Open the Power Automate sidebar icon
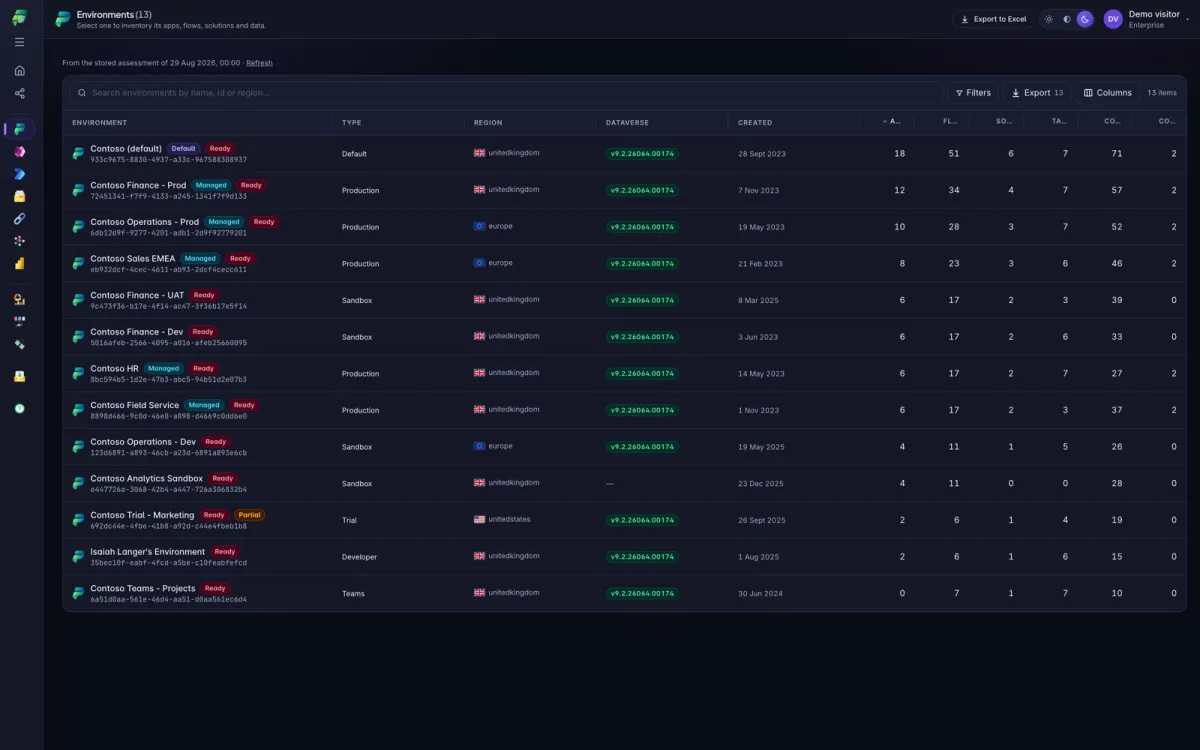1200x750 pixels. click(x=19, y=174)
